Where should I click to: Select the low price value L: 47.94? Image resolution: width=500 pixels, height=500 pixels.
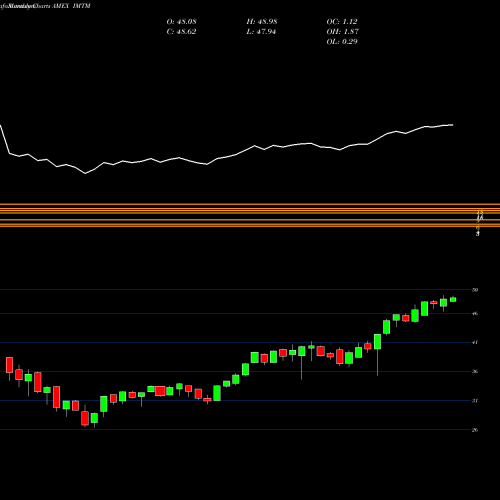pyautogui.click(x=261, y=32)
